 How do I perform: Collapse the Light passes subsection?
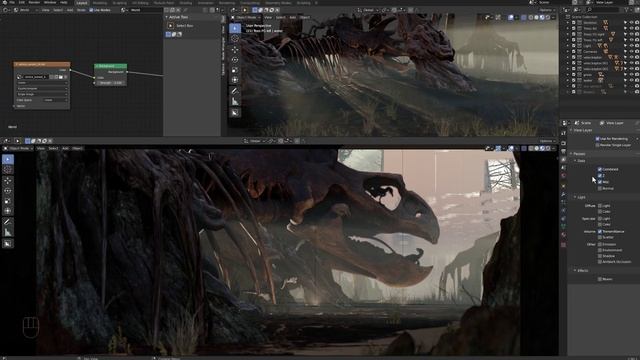(x=575, y=197)
